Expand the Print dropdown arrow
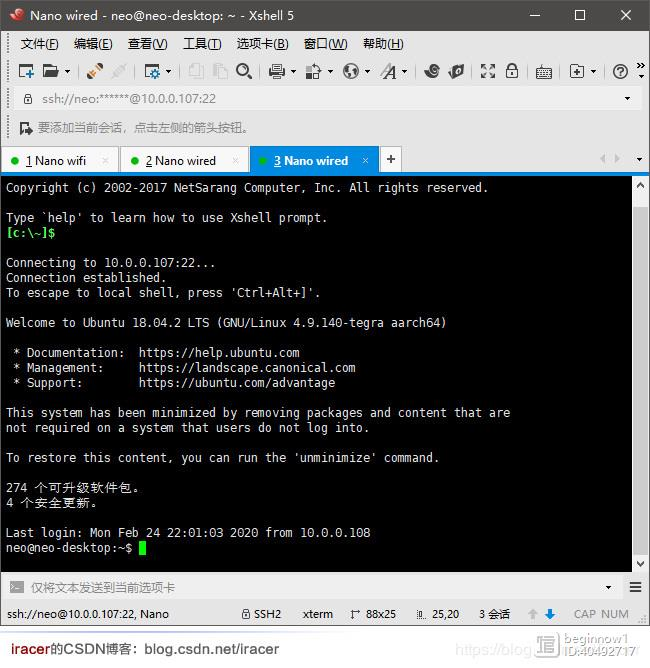Screen dimensions: 650x668 (293, 72)
